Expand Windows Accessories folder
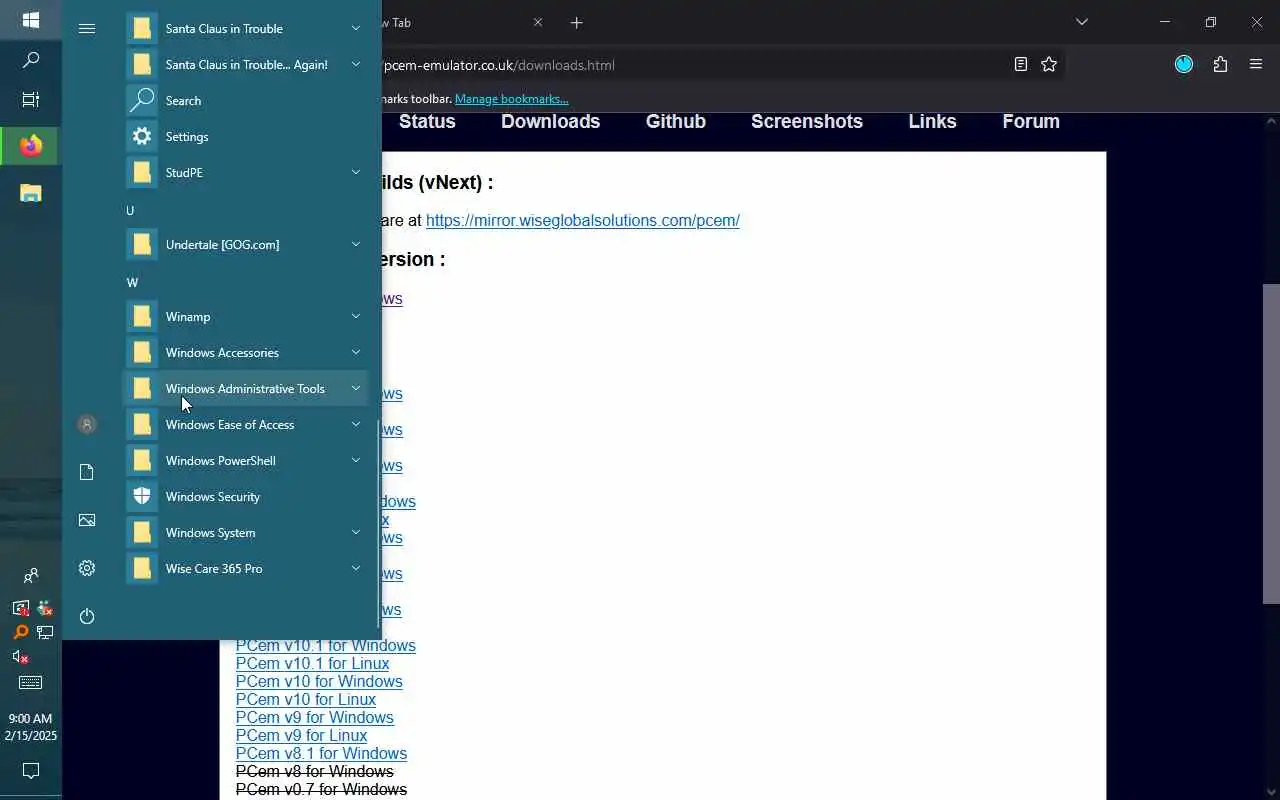Image resolution: width=1280 pixels, height=800 pixels. [x=246, y=352]
